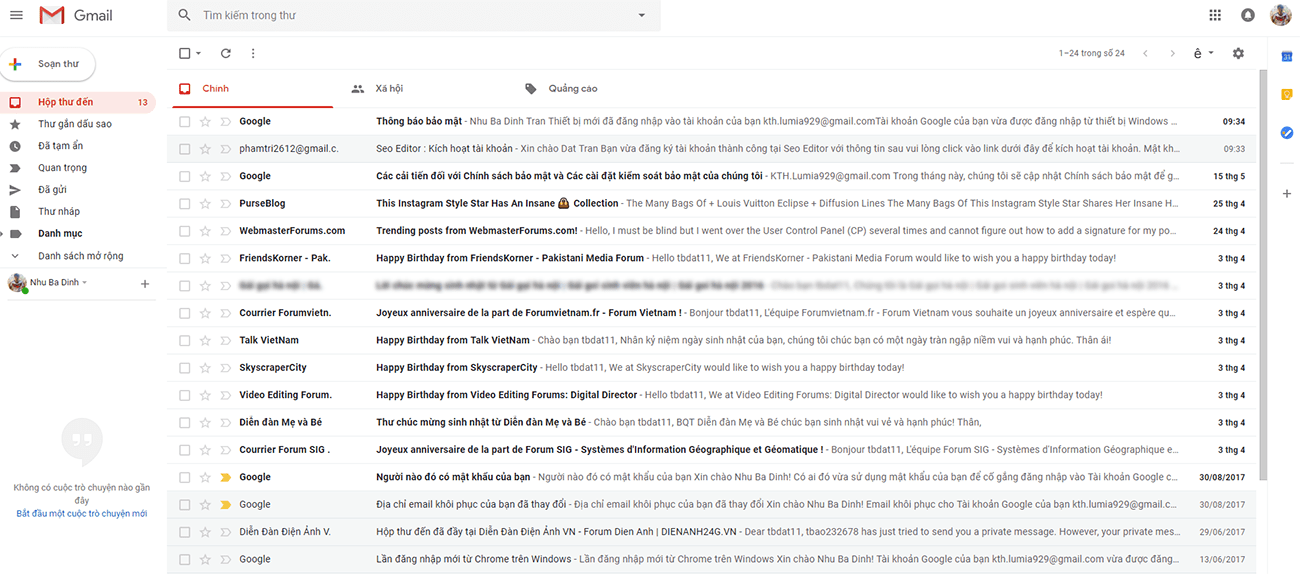Add a new chat contact plus icon

pos(145,284)
